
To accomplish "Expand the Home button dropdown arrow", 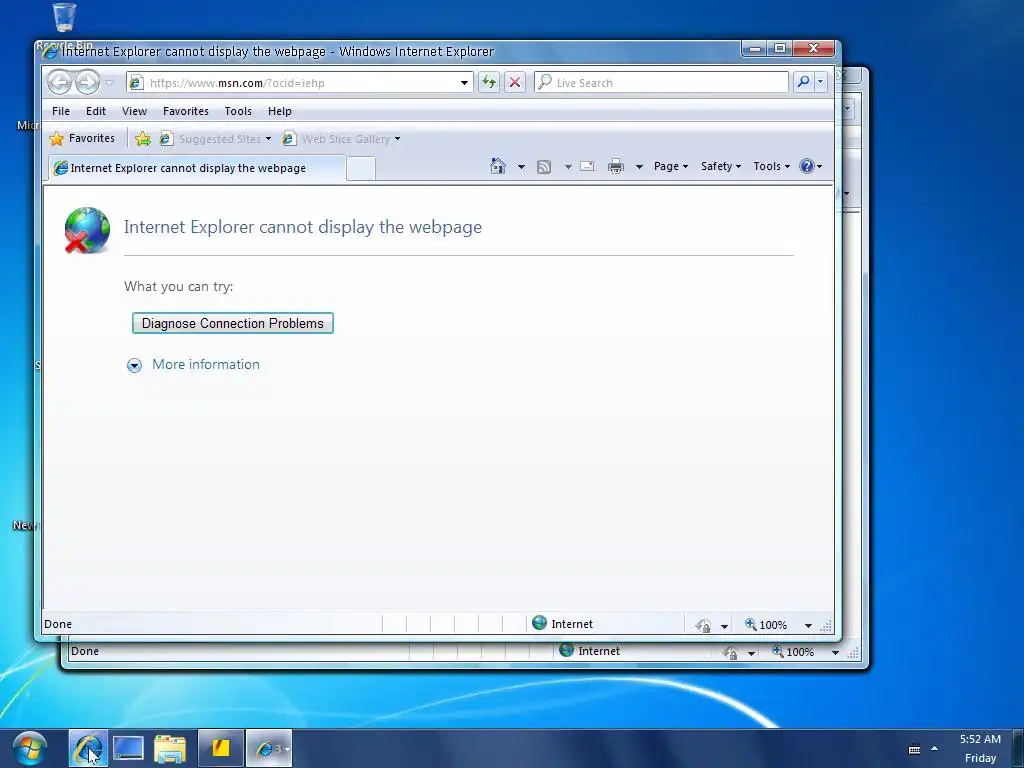I will tap(521, 167).
